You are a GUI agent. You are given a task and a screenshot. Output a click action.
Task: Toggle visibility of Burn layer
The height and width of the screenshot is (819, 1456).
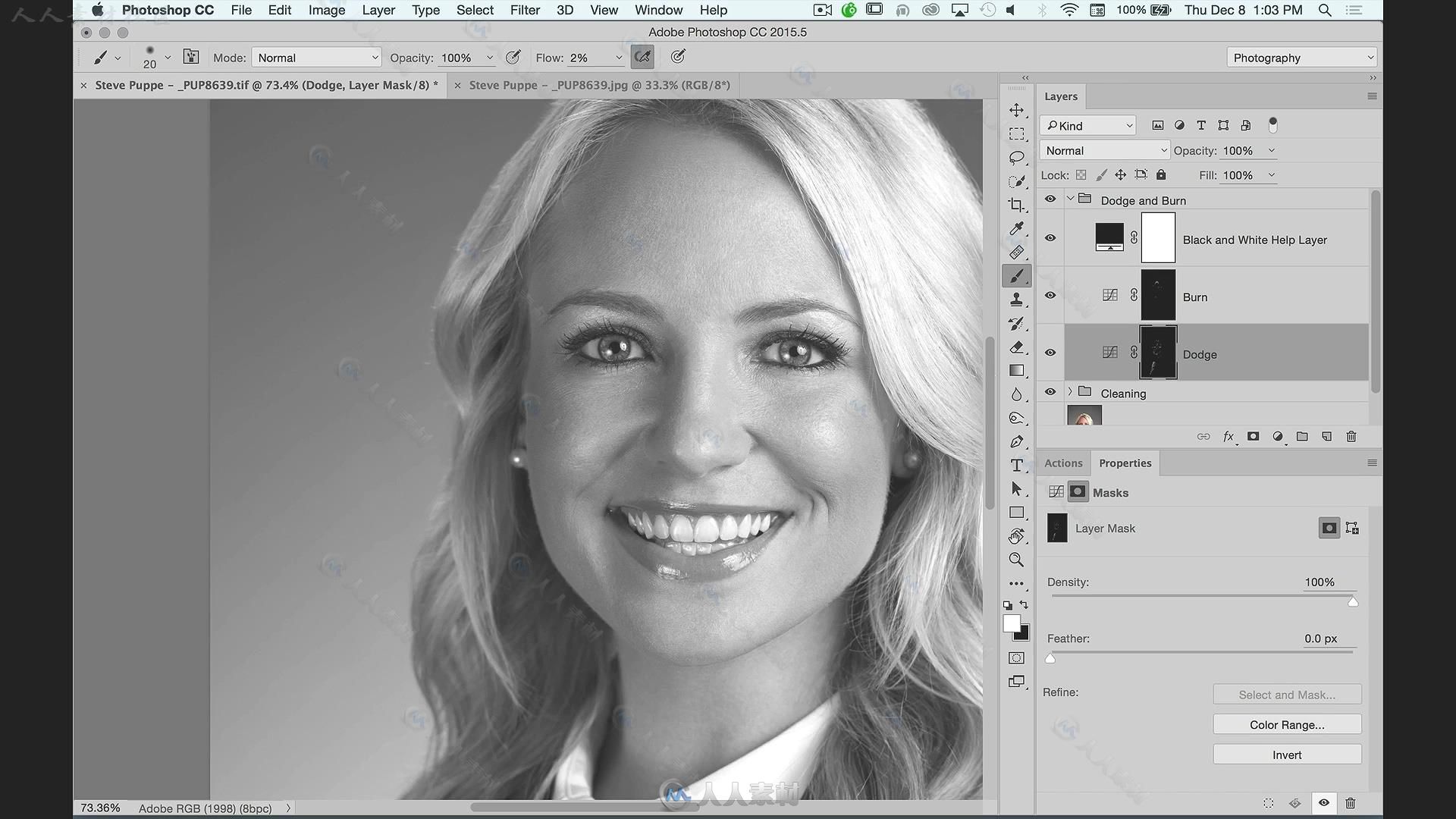click(x=1050, y=295)
